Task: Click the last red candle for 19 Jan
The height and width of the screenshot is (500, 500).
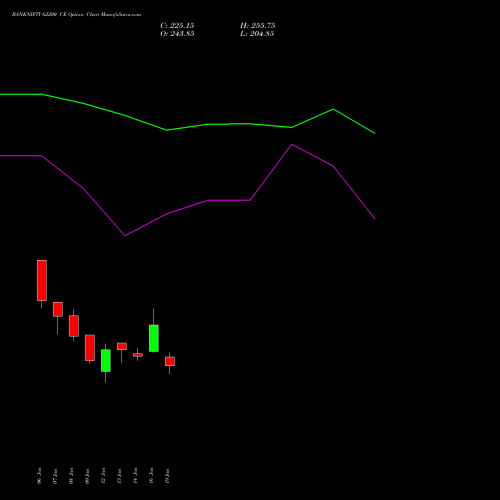Action: coord(170,361)
